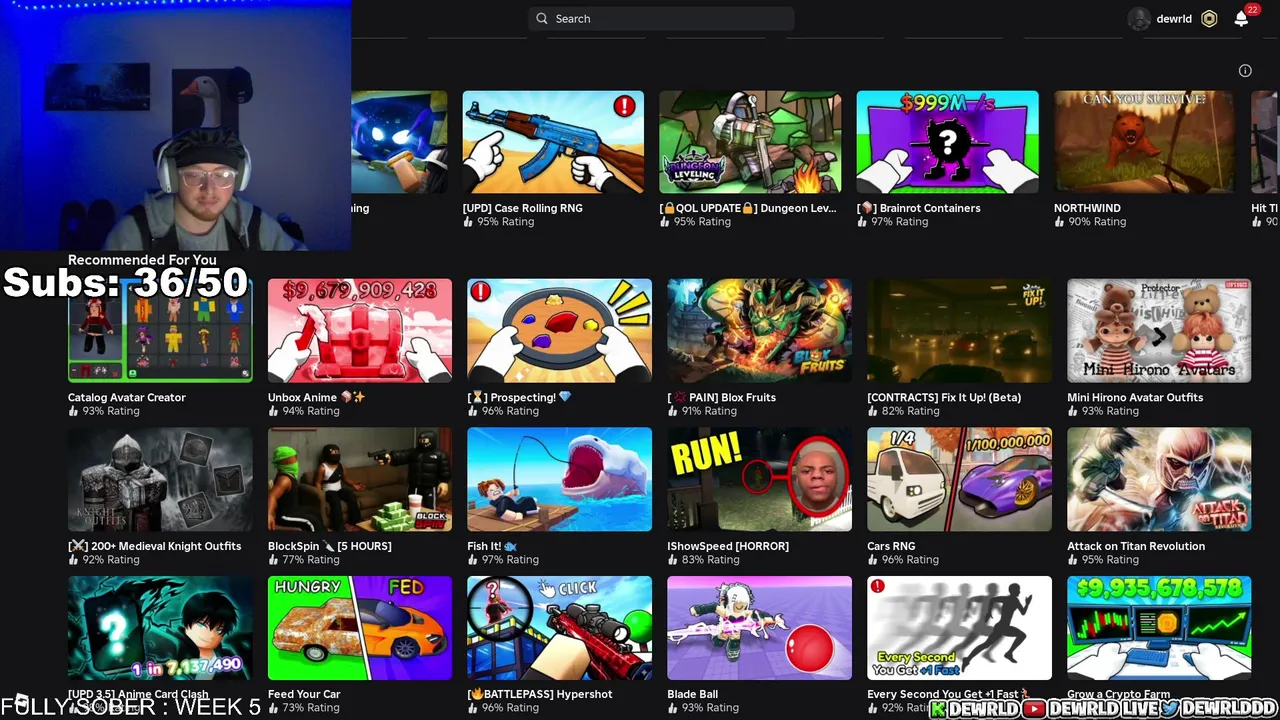Click the thumbs-up icon beside NORTHWIND's 90% Rating
1280x720 pixels.
coord(1059,222)
